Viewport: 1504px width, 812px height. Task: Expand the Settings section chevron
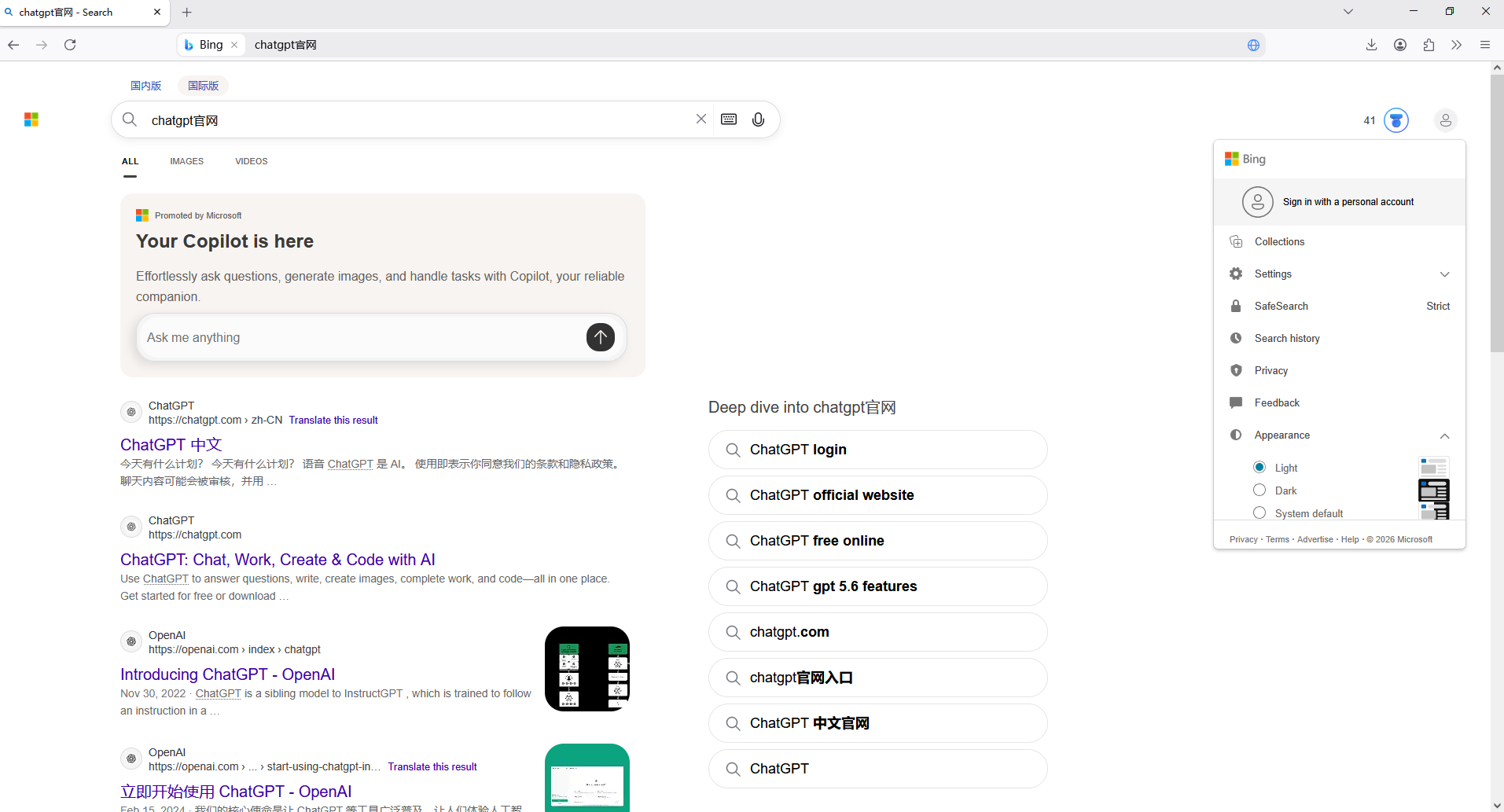click(1444, 274)
